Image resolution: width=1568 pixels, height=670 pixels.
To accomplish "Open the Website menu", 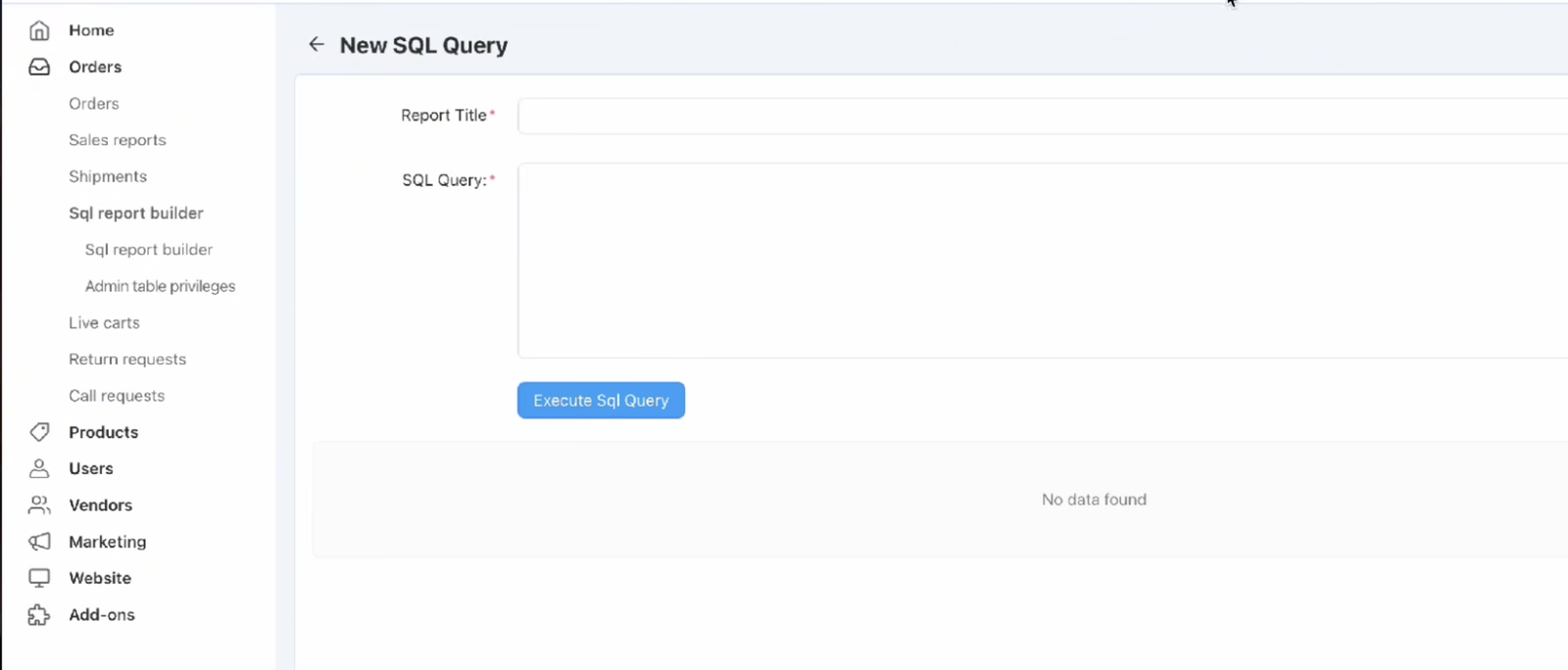I will click(x=100, y=578).
